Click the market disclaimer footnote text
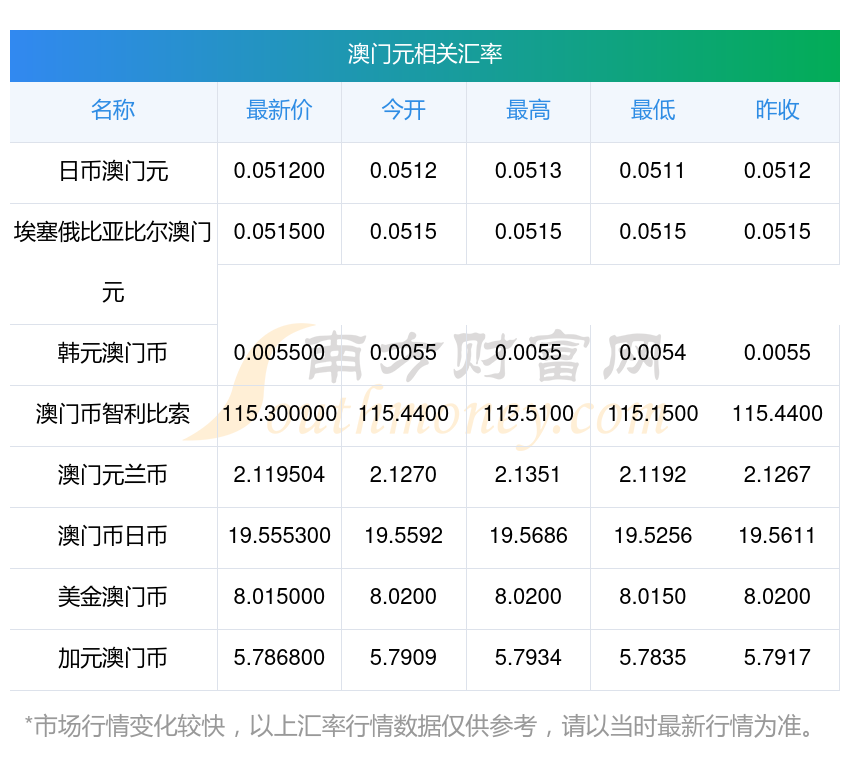The height and width of the screenshot is (757, 850). [x=420, y=725]
